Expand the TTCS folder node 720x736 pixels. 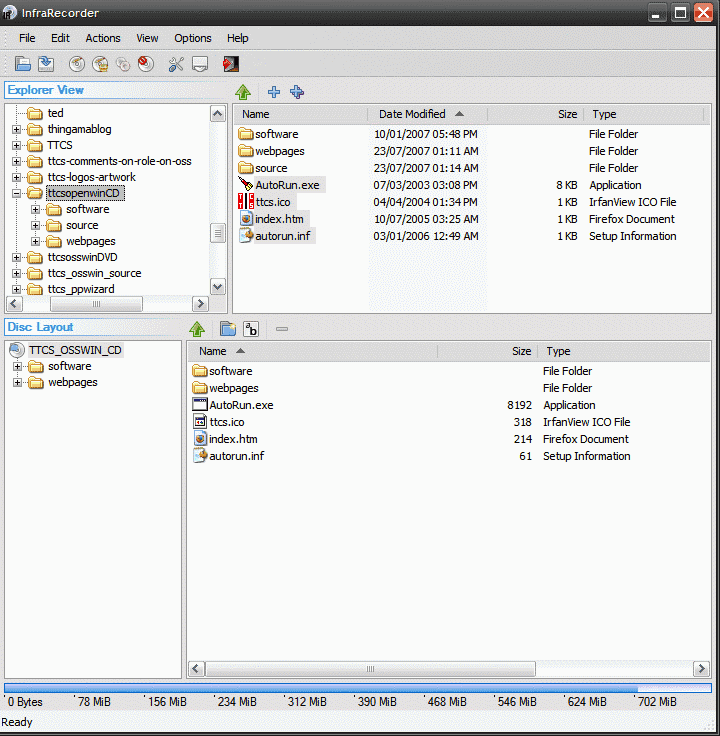(x=16, y=146)
